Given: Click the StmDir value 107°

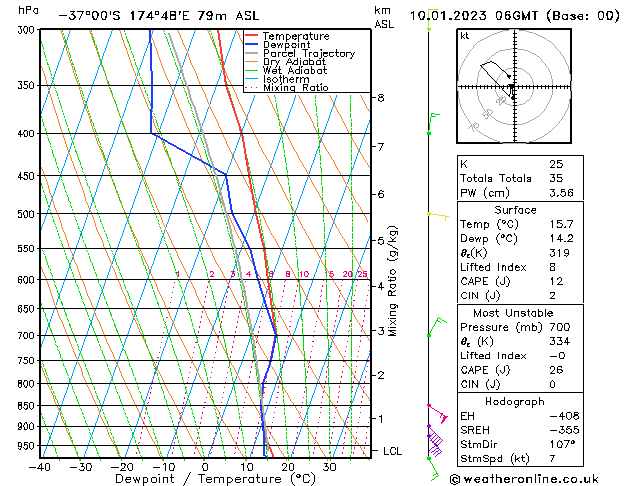Looking at the screenshot, I should coord(562,445).
